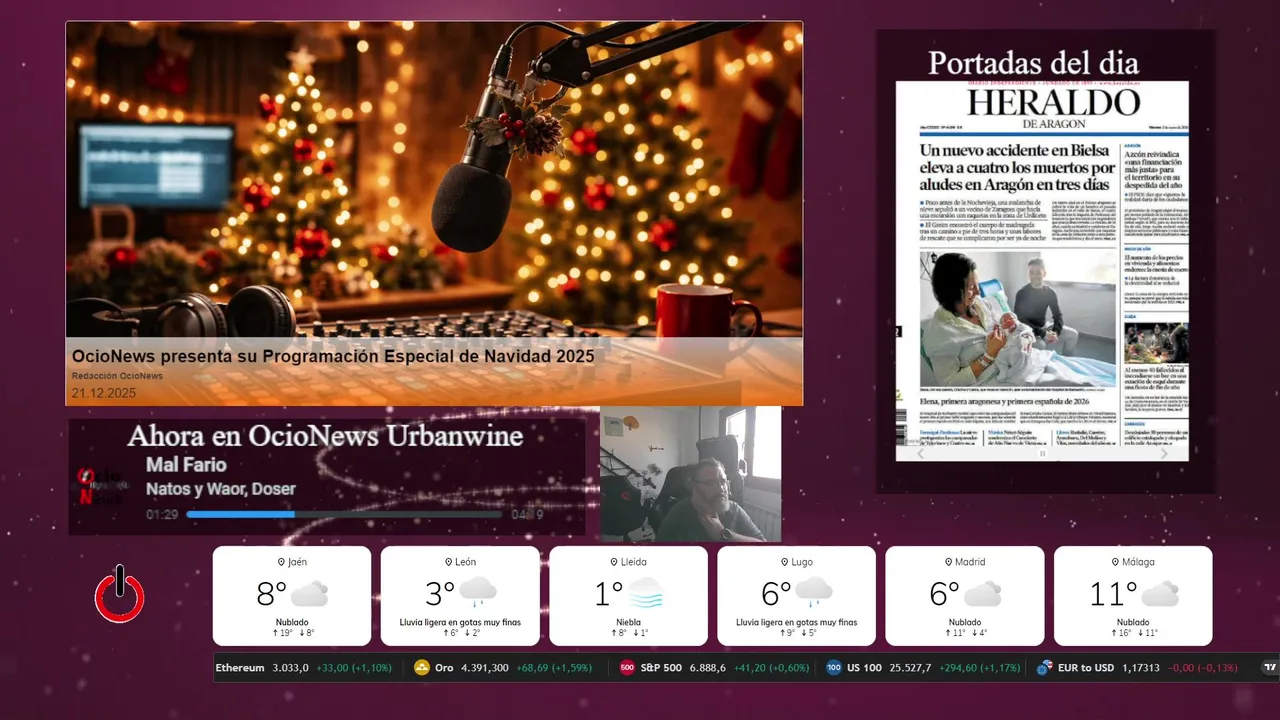
Task: Click the Redacción OcioNews byline
Action: pyautogui.click(x=117, y=376)
